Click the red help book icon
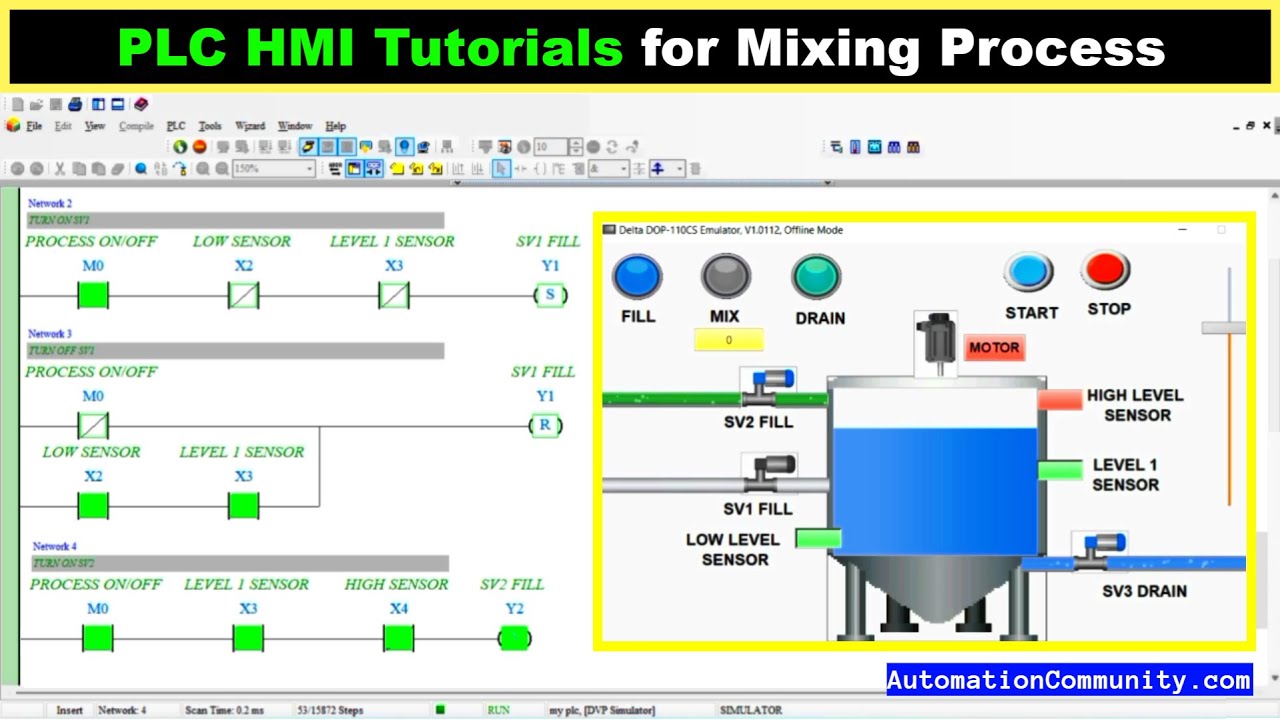1280x720 pixels. [x=141, y=104]
